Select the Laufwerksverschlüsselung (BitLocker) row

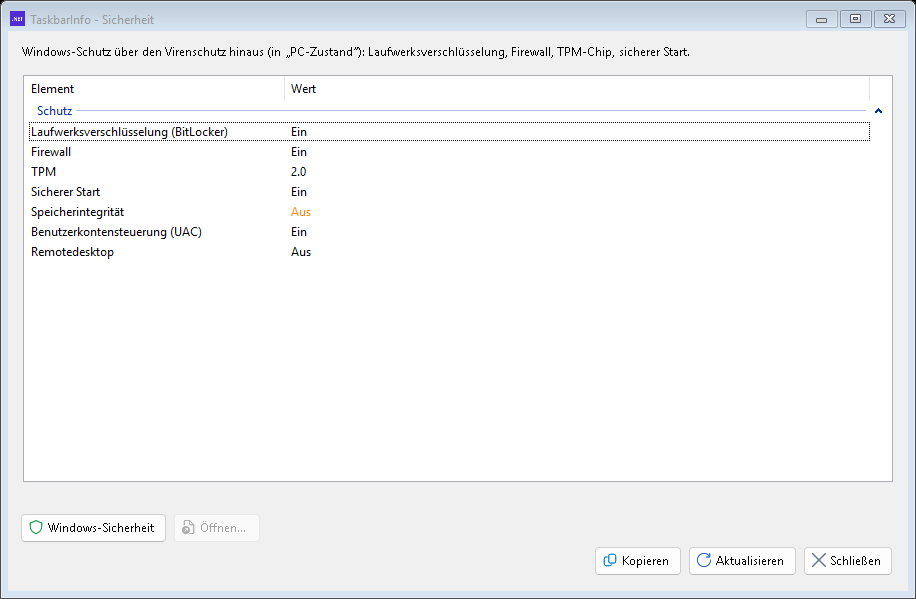[x=449, y=132]
